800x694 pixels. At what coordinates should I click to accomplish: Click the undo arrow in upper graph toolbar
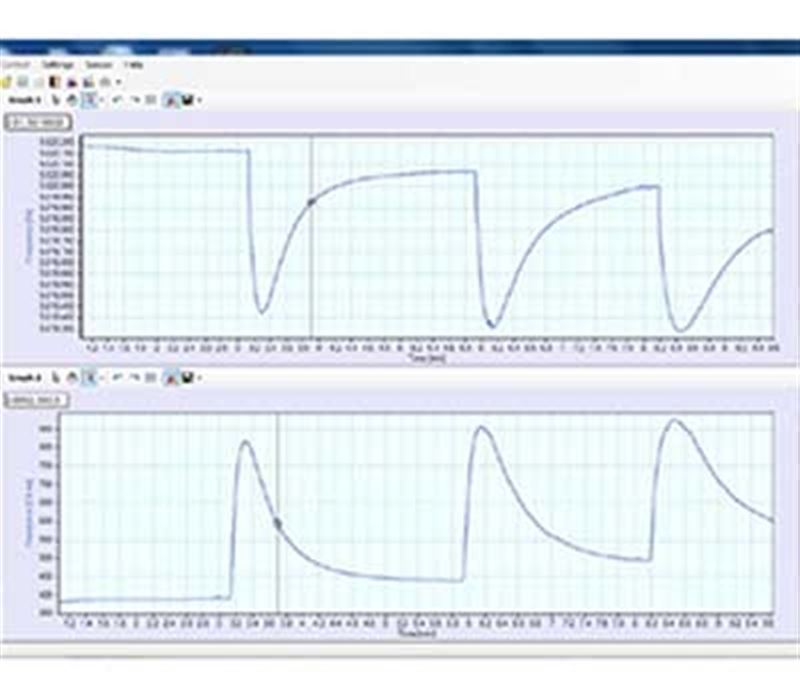tap(117, 99)
